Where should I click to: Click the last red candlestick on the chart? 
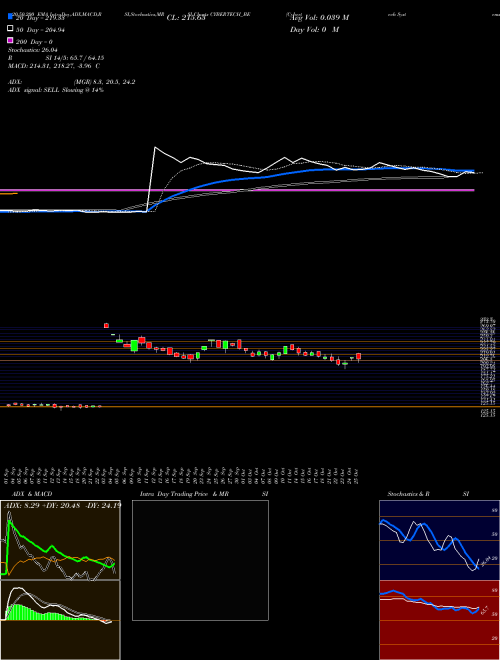tap(359, 357)
